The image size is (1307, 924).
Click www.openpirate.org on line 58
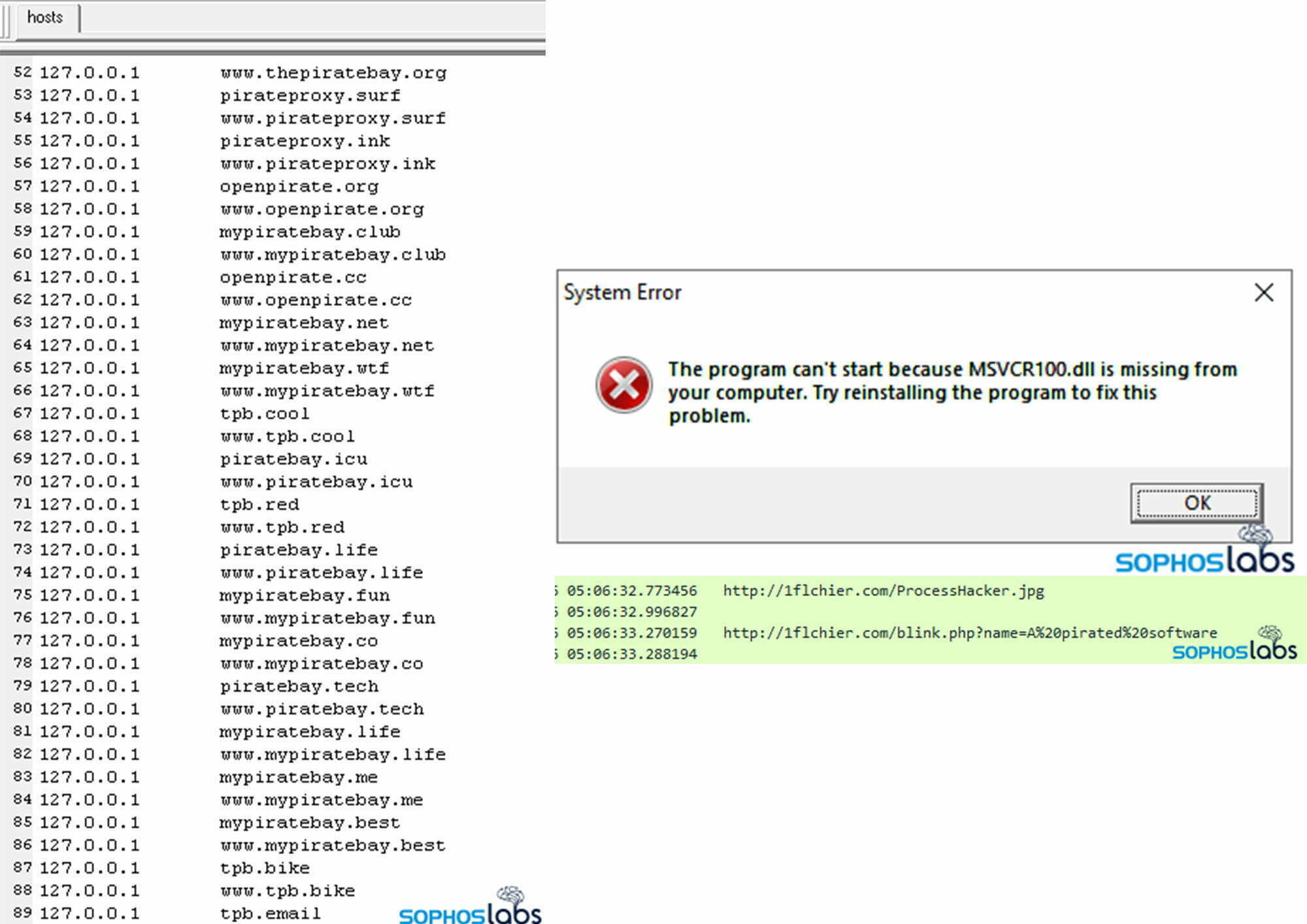tap(322, 209)
